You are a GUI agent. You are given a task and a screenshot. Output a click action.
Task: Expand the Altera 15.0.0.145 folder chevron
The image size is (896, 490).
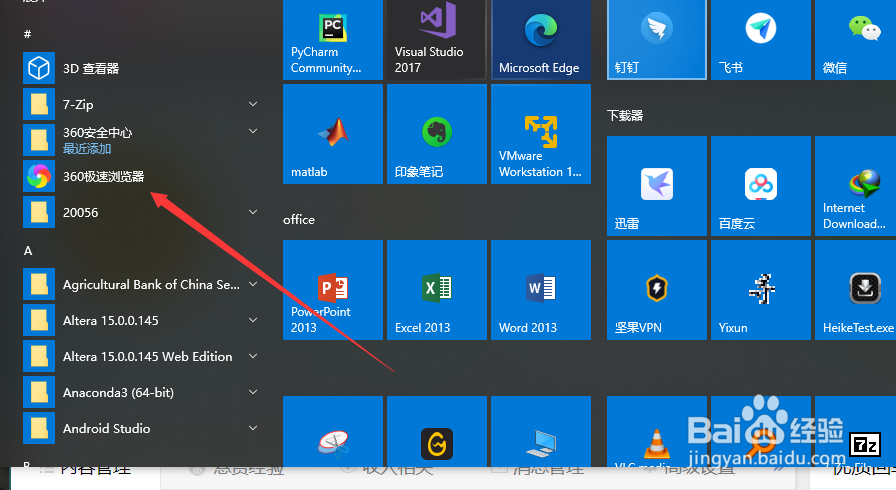[x=253, y=320]
